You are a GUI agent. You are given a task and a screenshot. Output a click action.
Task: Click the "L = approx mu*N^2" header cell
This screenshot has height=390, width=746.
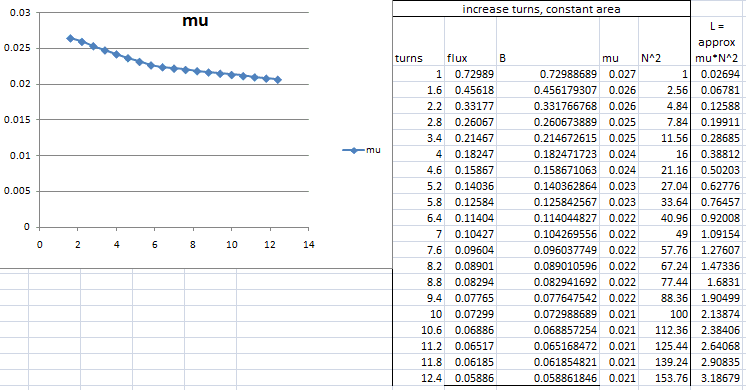(717, 41)
